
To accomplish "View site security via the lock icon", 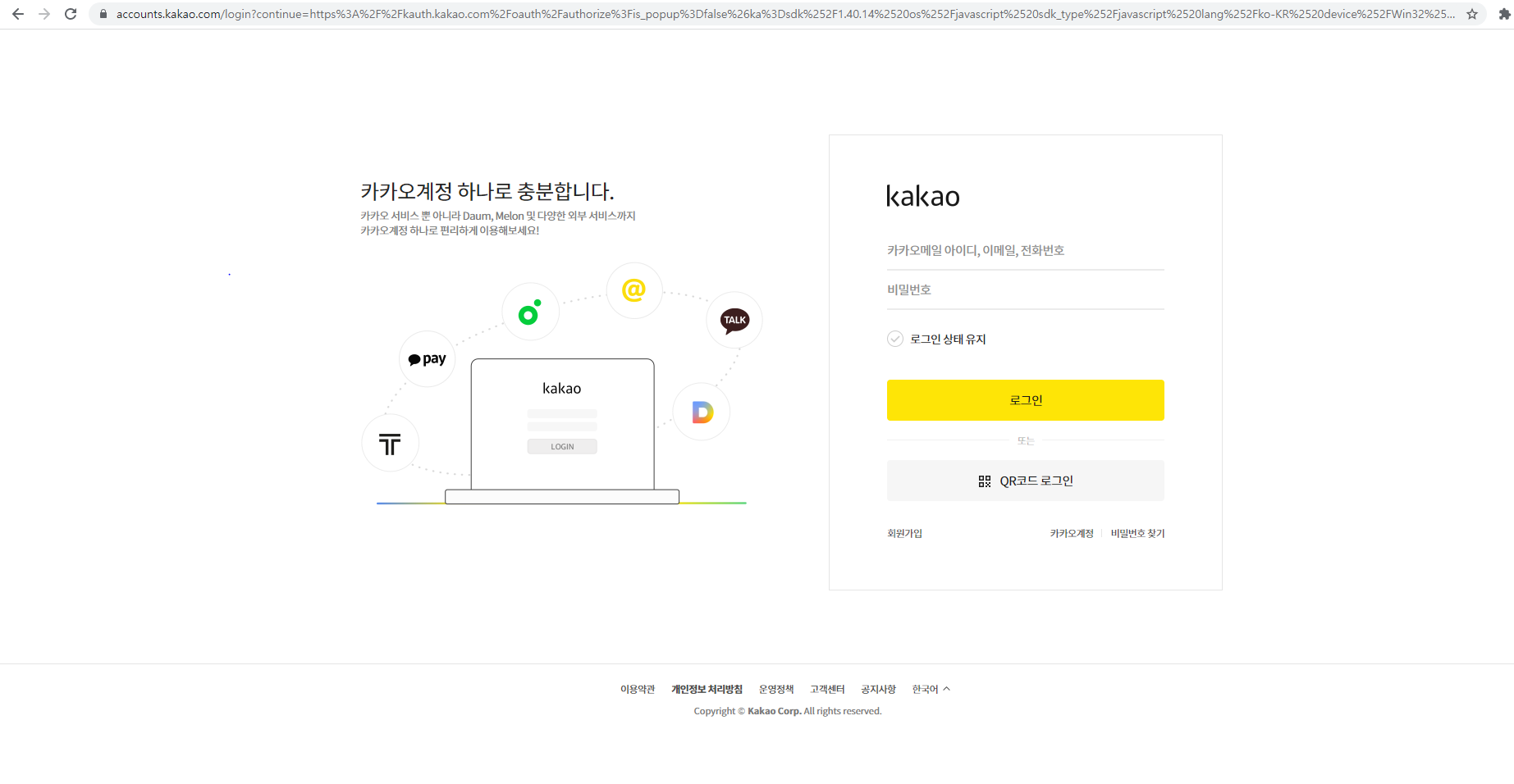I will 103,14.
